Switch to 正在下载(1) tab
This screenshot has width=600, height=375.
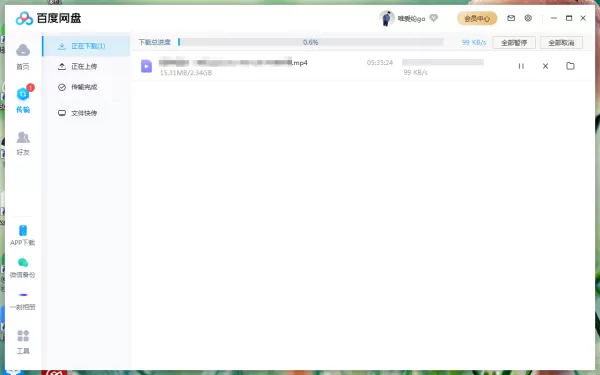tap(86, 46)
